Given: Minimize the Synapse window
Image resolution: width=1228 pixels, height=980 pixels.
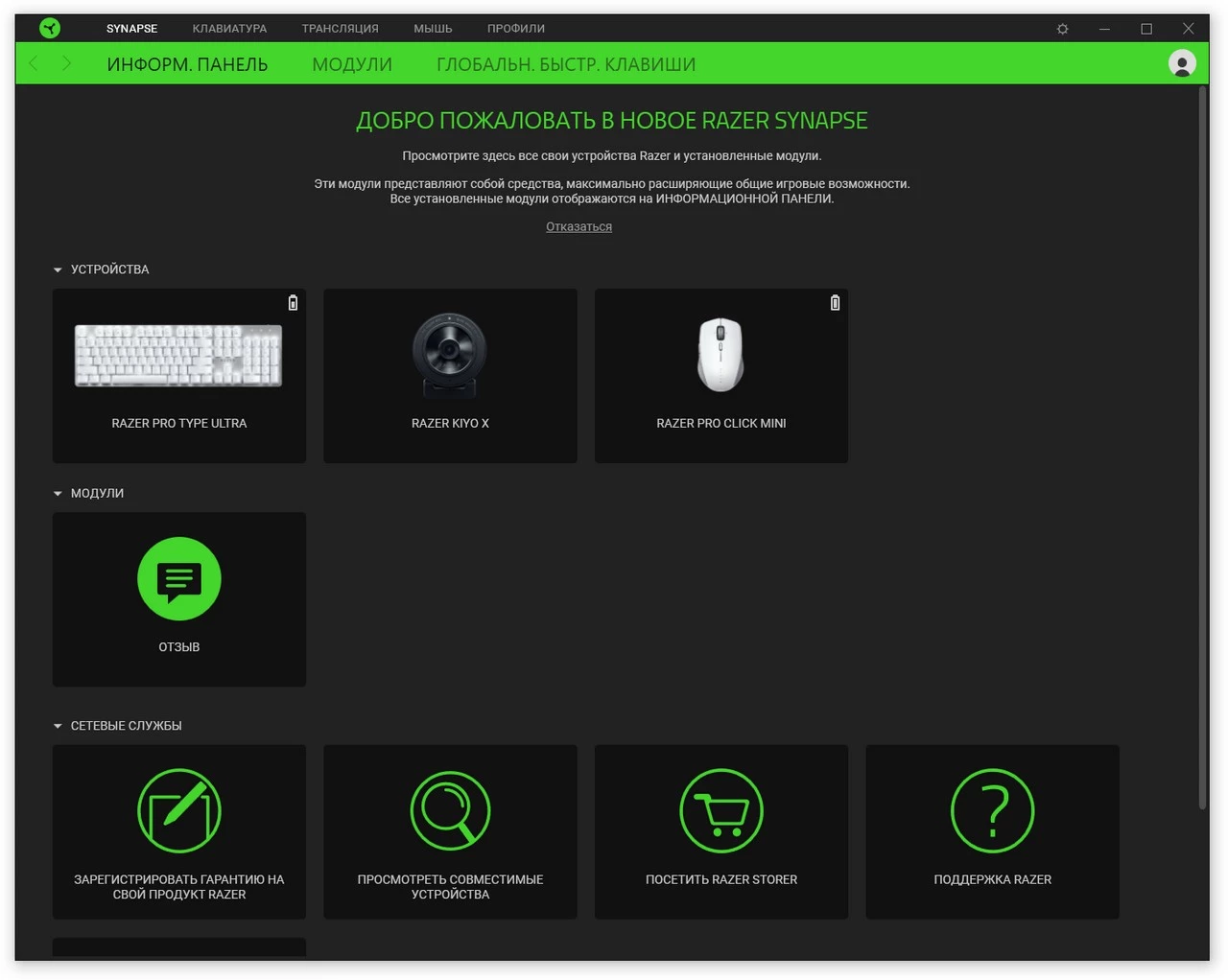Looking at the screenshot, I should [x=1104, y=29].
